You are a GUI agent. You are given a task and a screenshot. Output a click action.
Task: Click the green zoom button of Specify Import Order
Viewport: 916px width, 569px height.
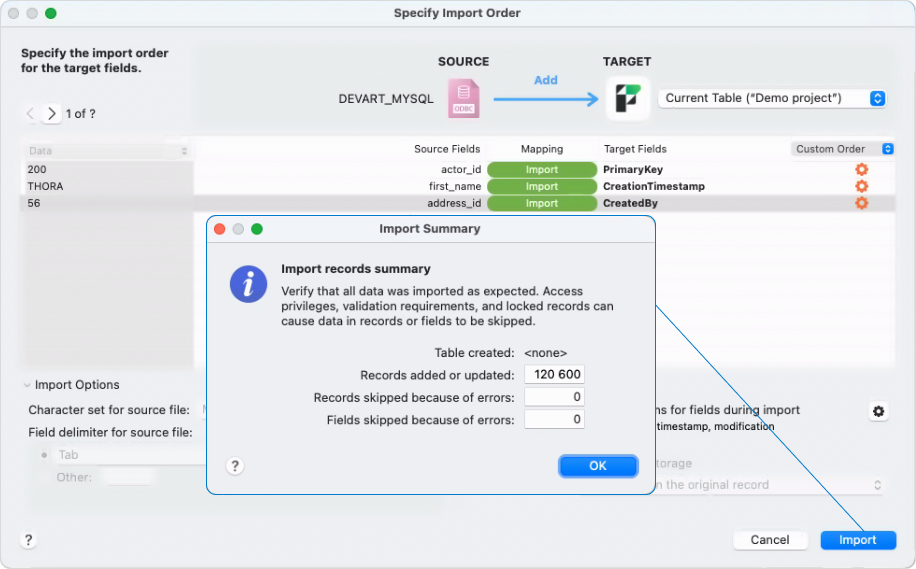tap(51, 13)
